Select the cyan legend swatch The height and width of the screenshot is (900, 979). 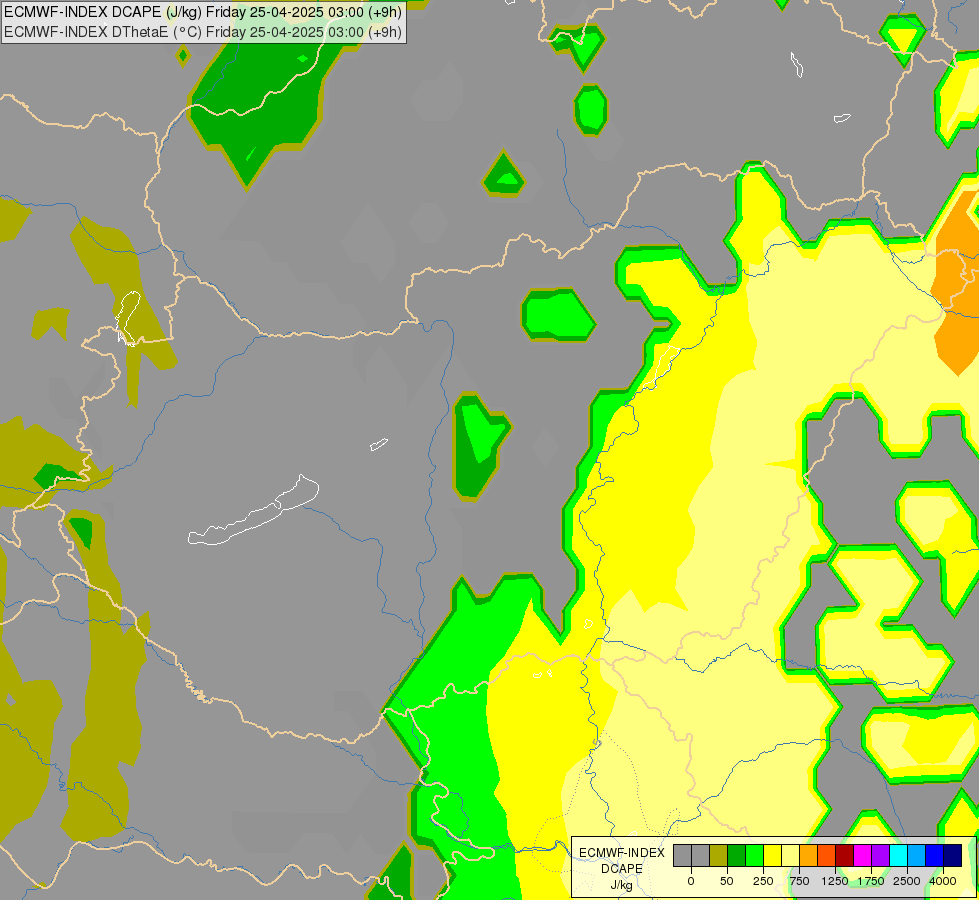point(898,855)
